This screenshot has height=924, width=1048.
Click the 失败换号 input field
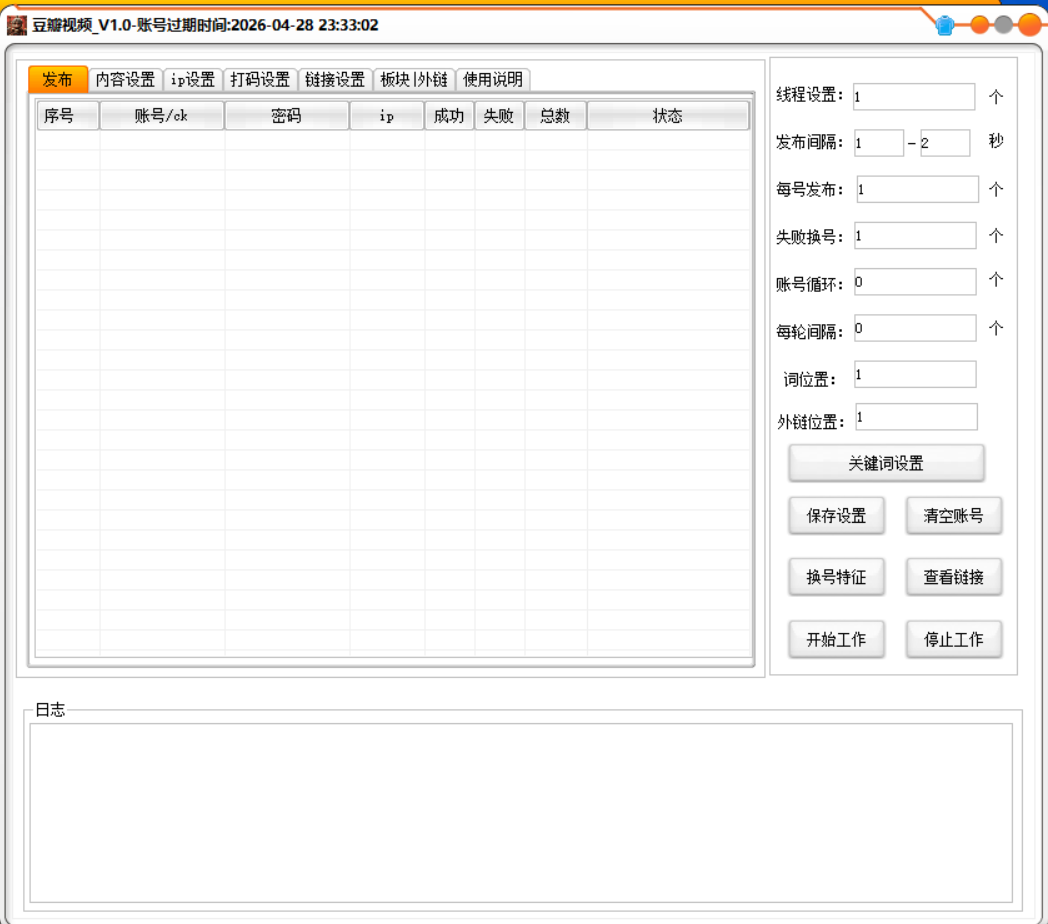click(x=915, y=235)
